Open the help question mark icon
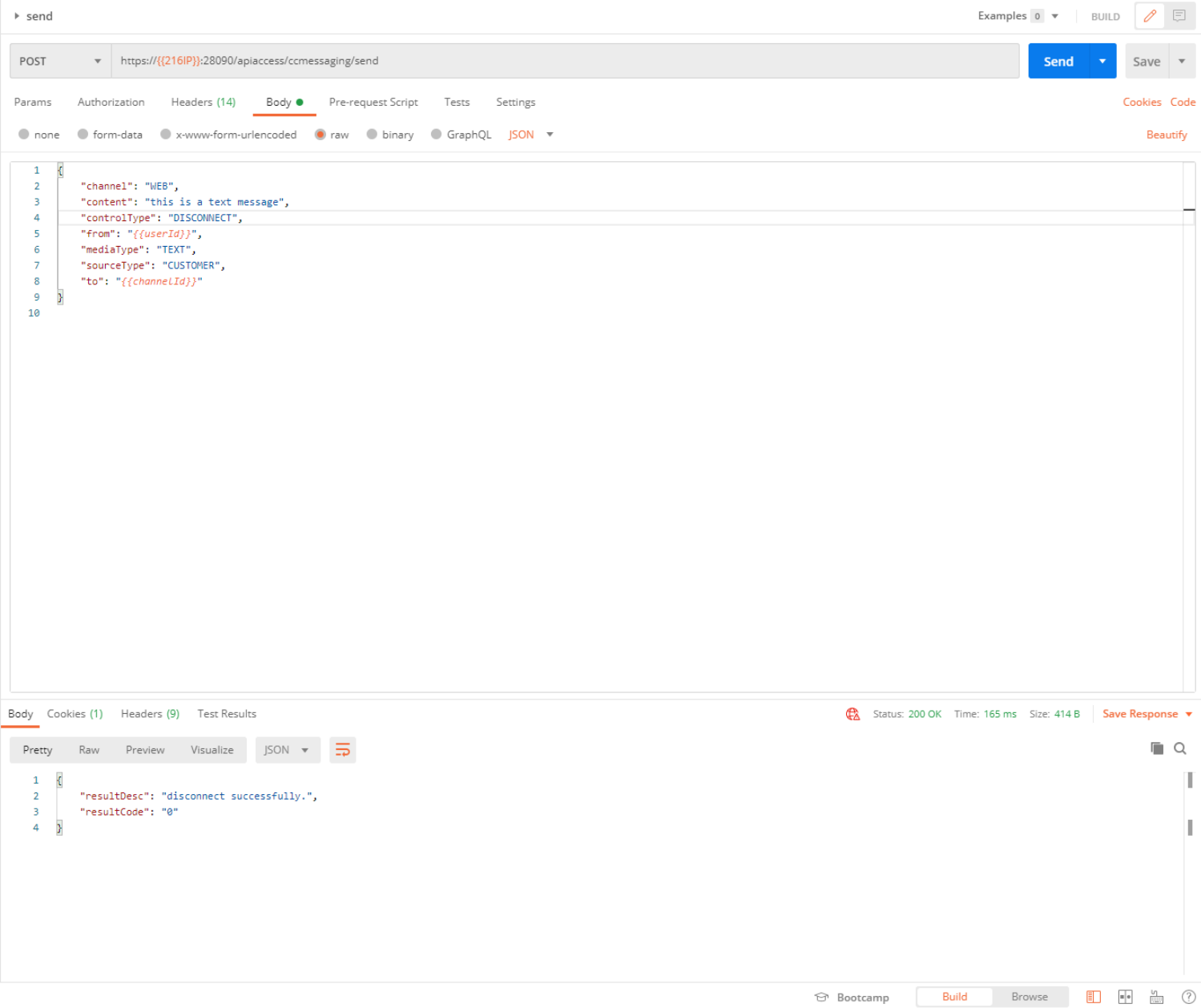Viewport: 1201px width, 1008px height. pos(1189,997)
